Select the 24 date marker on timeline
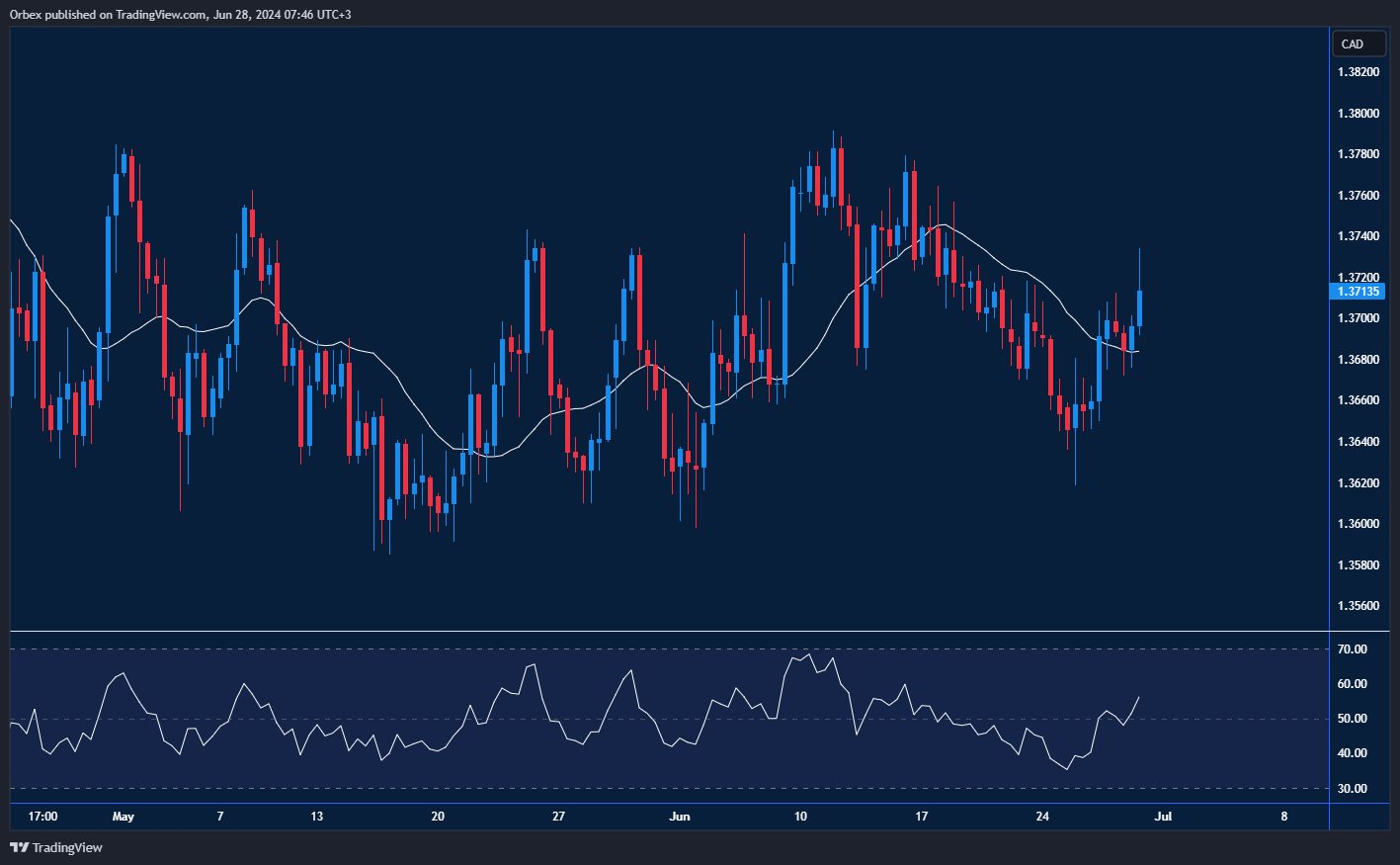This screenshot has width=1400, height=865. 1042,817
